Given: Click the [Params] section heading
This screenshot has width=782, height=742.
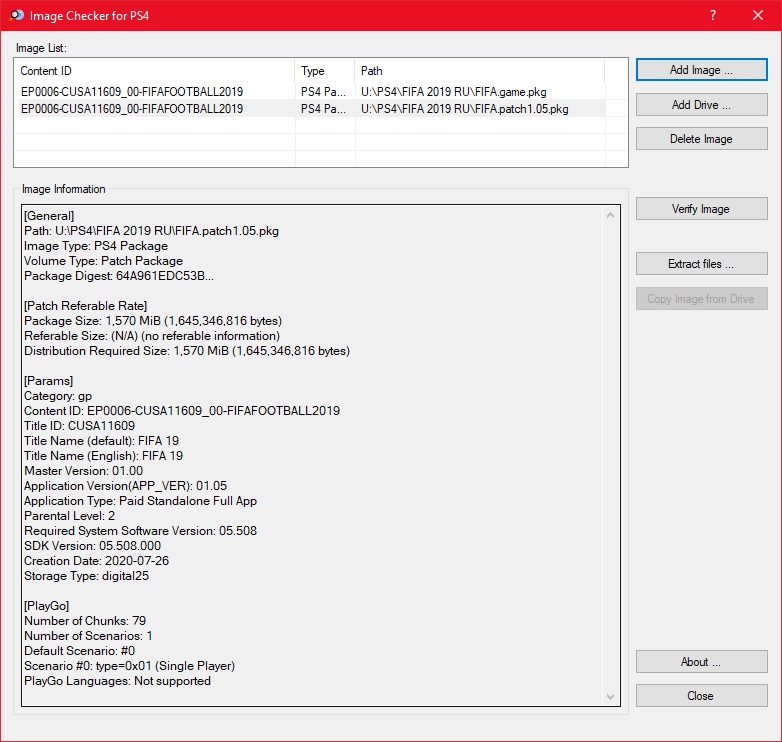Looking at the screenshot, I should point(48,381).
